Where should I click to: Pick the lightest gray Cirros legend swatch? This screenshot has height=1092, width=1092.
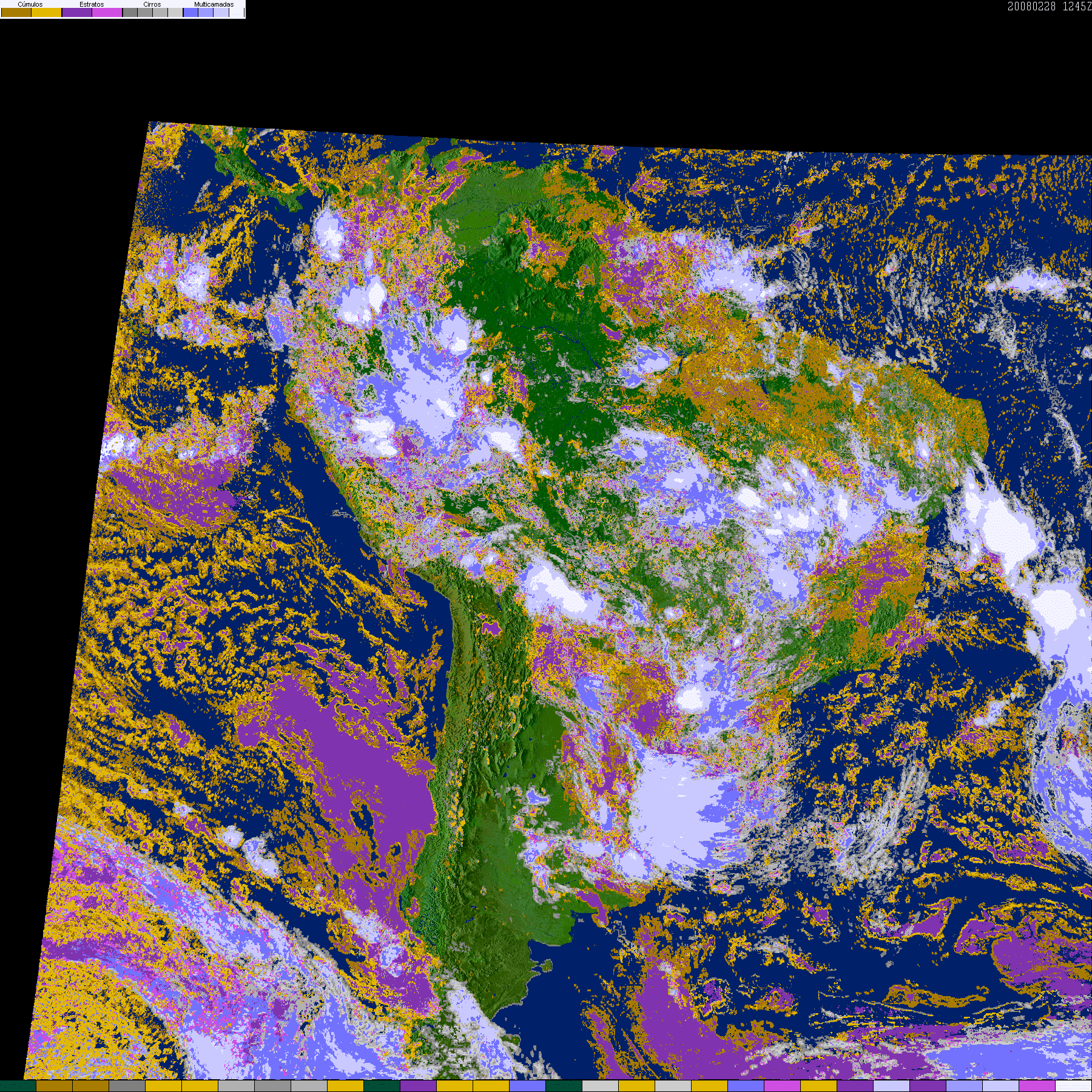(x=175, y=12)
